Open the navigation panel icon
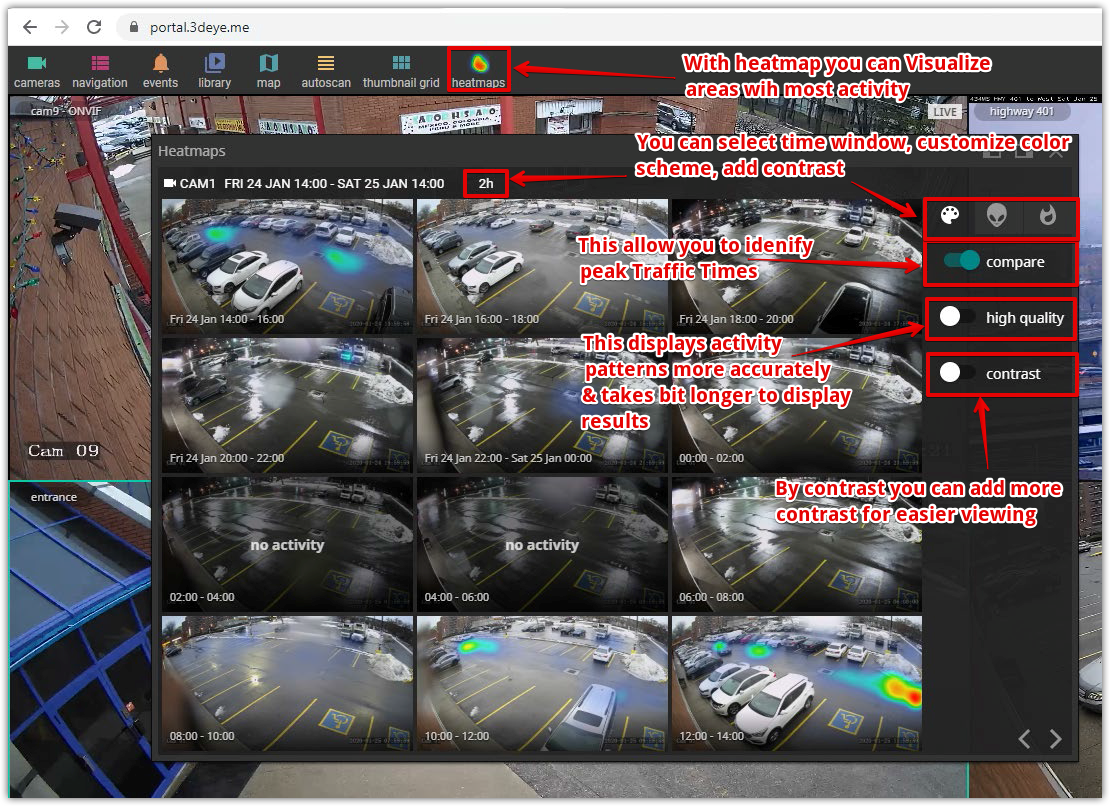This screenshot has width=1110, height=806. [100, 70]
